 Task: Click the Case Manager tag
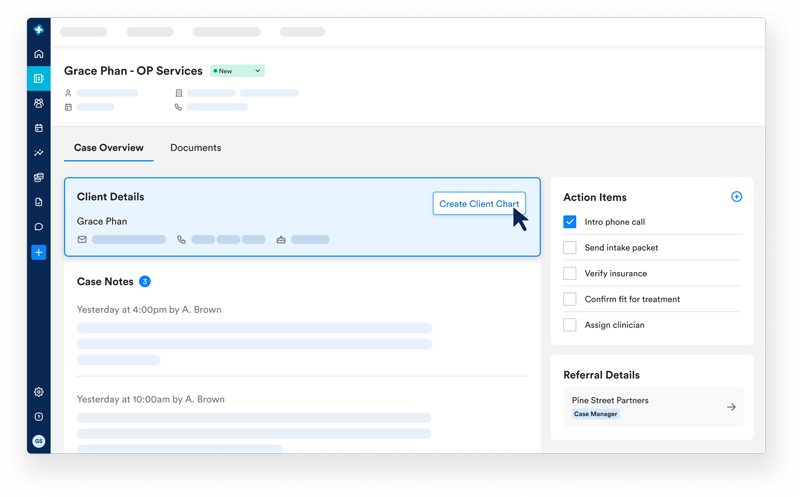[x=595, y=414]
